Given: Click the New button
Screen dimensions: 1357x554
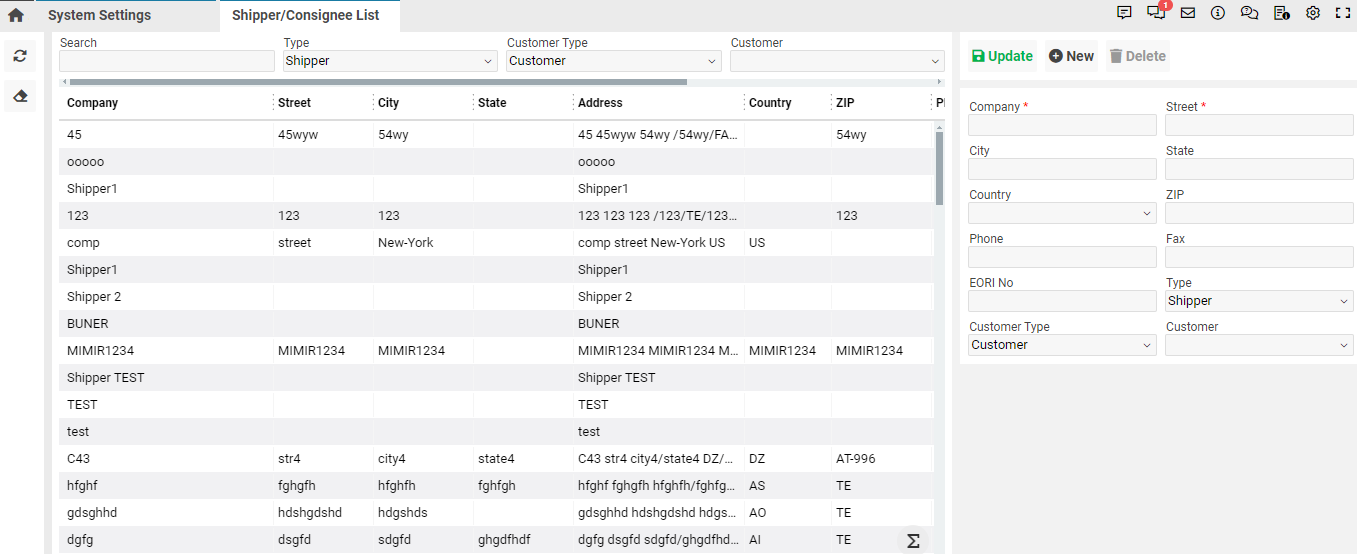Looking at the screenshot, I should pyautogui.click(x=1071, y=56).
